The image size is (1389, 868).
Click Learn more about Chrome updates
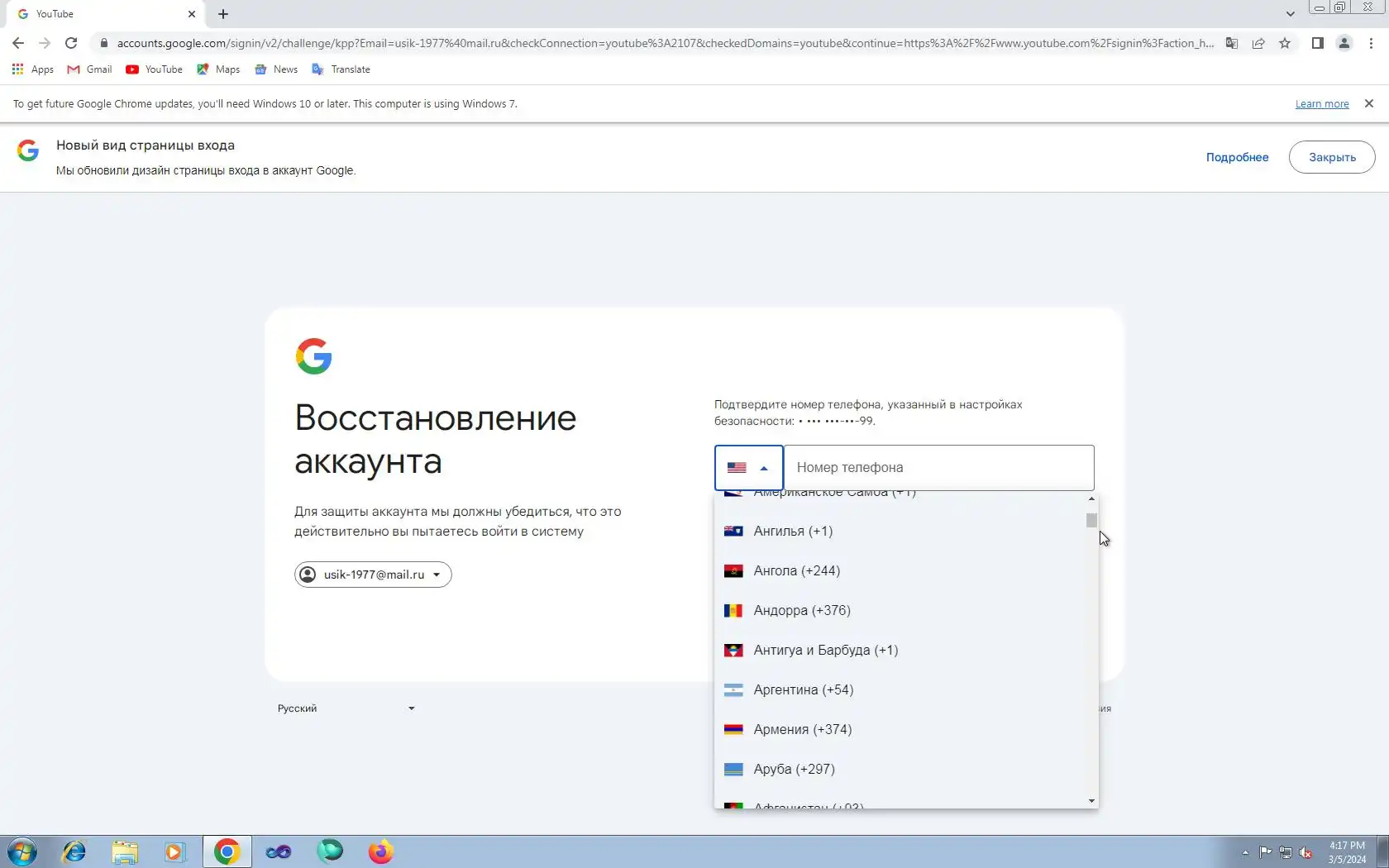(x=1321, y=104)
